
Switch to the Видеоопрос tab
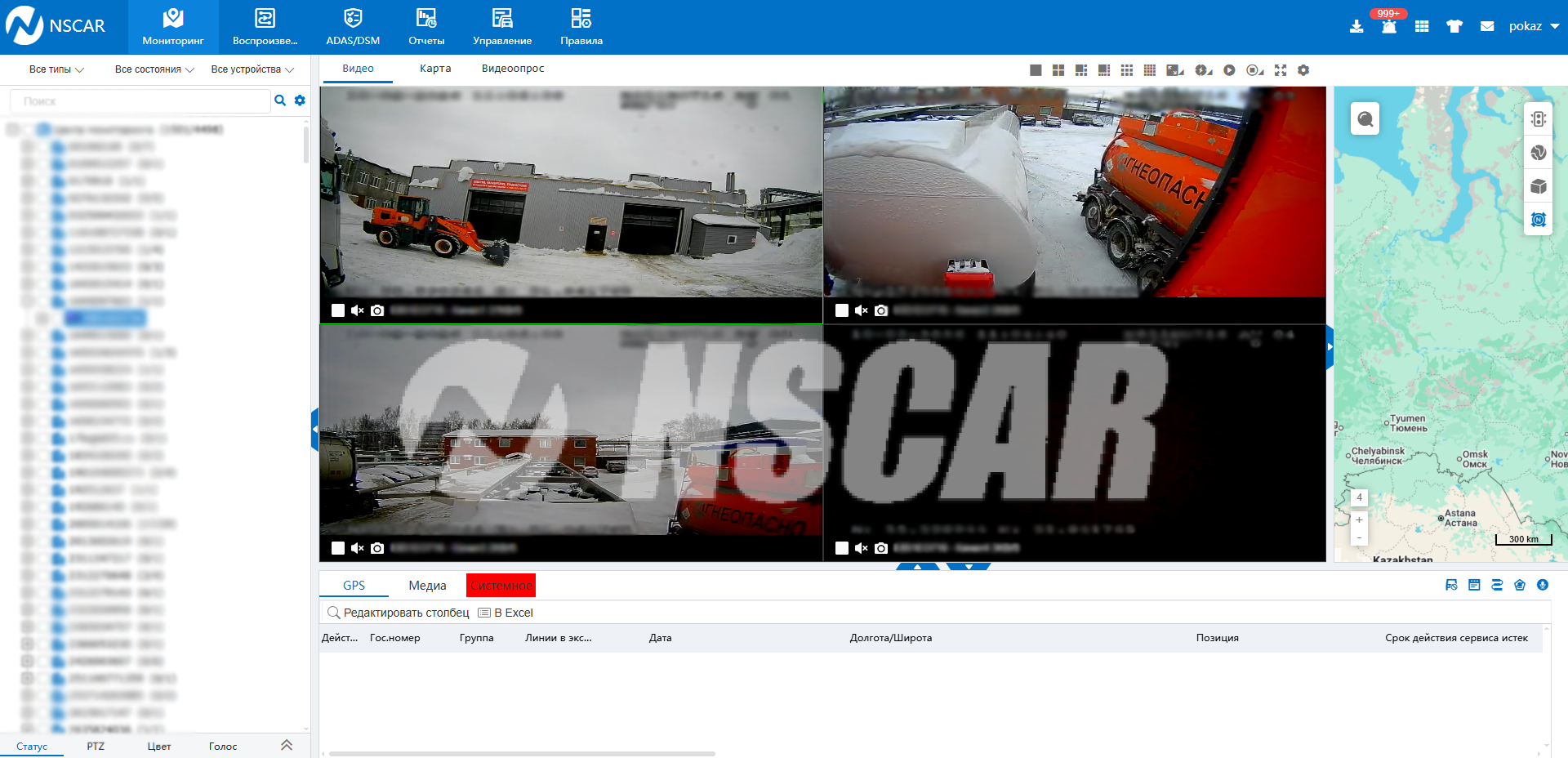pos(513,69)
